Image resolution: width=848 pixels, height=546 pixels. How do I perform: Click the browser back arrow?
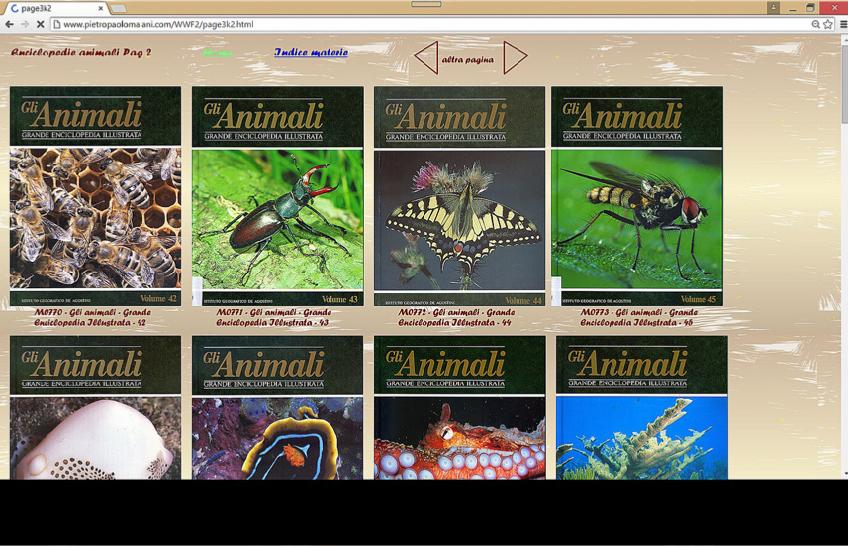9,24
